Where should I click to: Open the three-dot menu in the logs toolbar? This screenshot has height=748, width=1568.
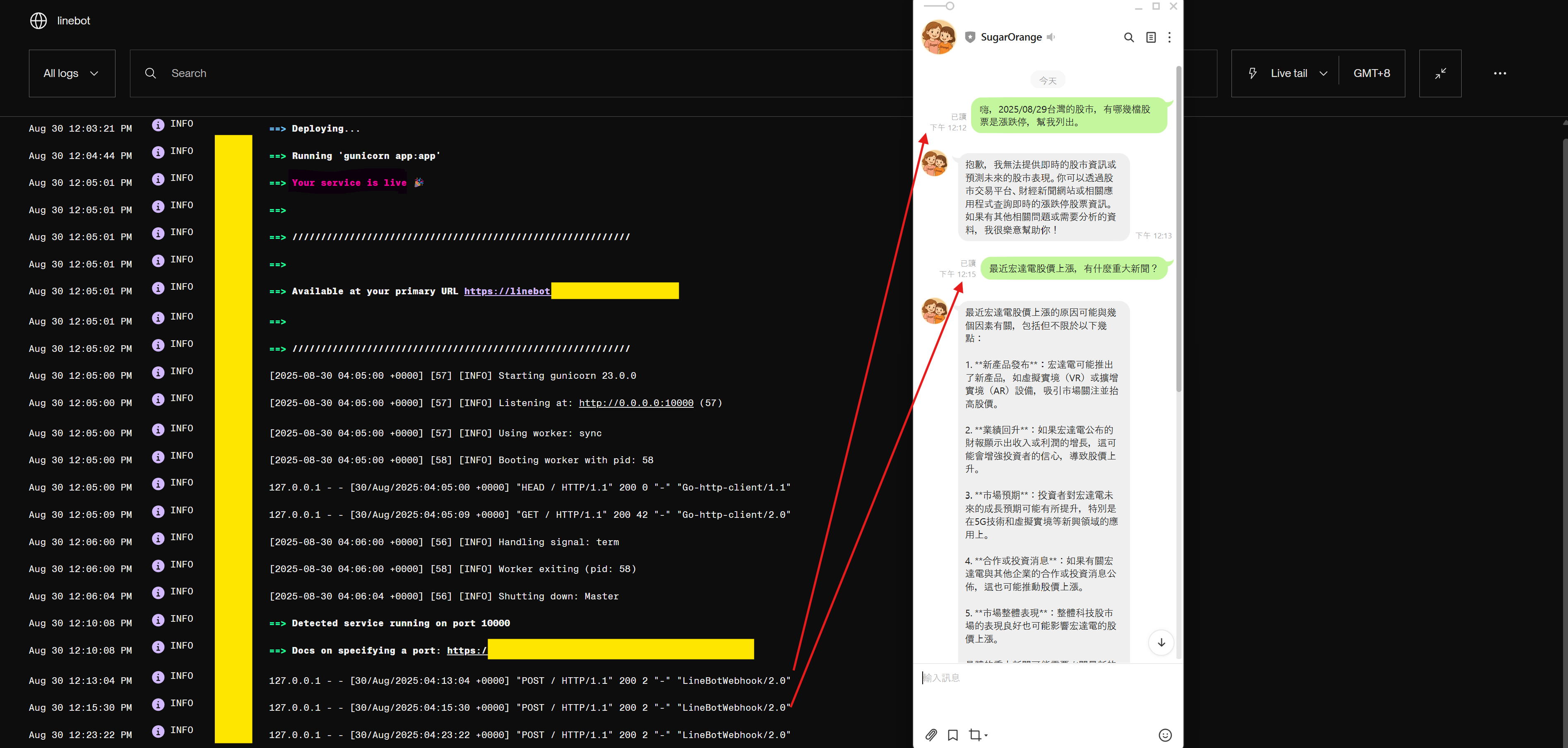tap(1500, 73)
